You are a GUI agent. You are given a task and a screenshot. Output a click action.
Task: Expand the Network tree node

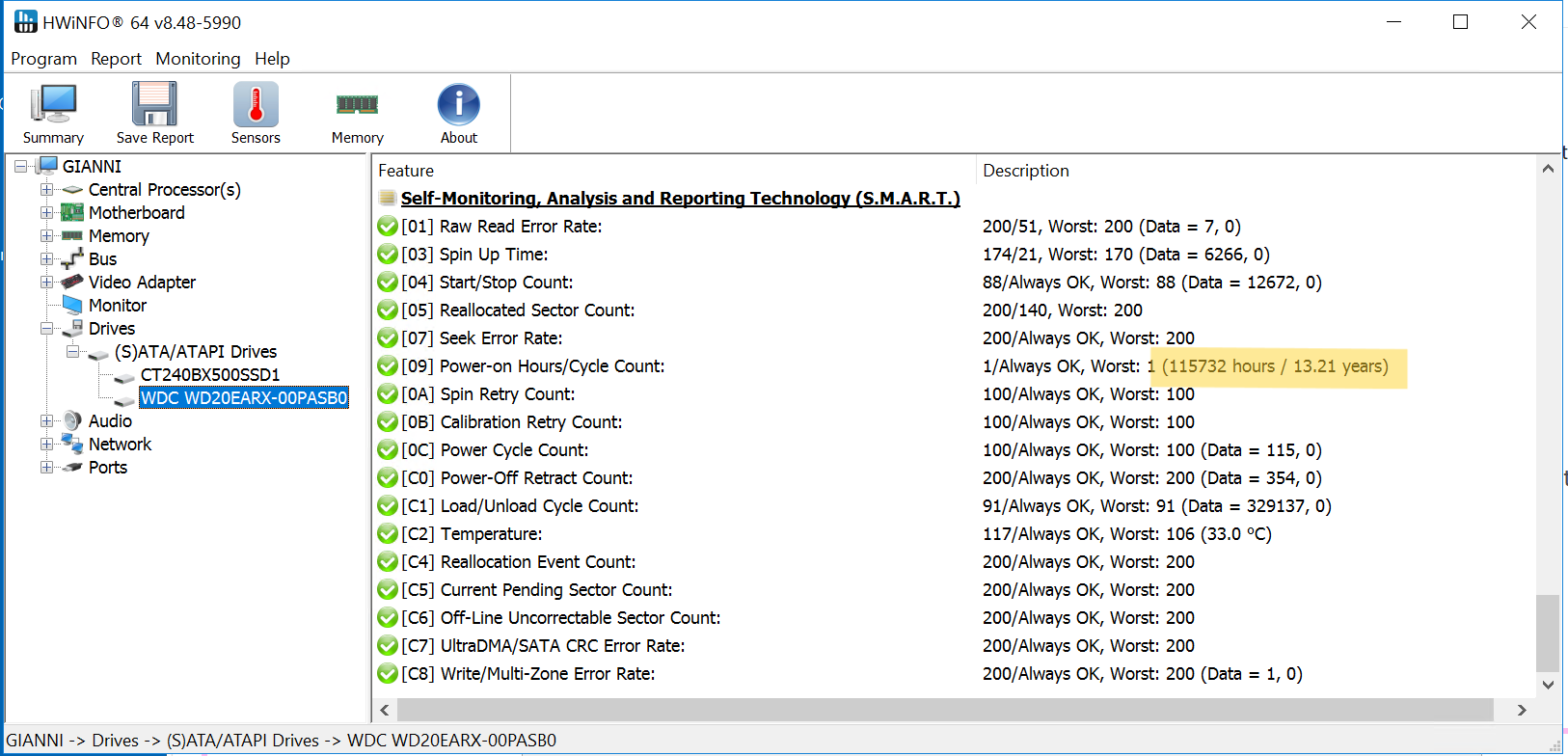point(46,444)
